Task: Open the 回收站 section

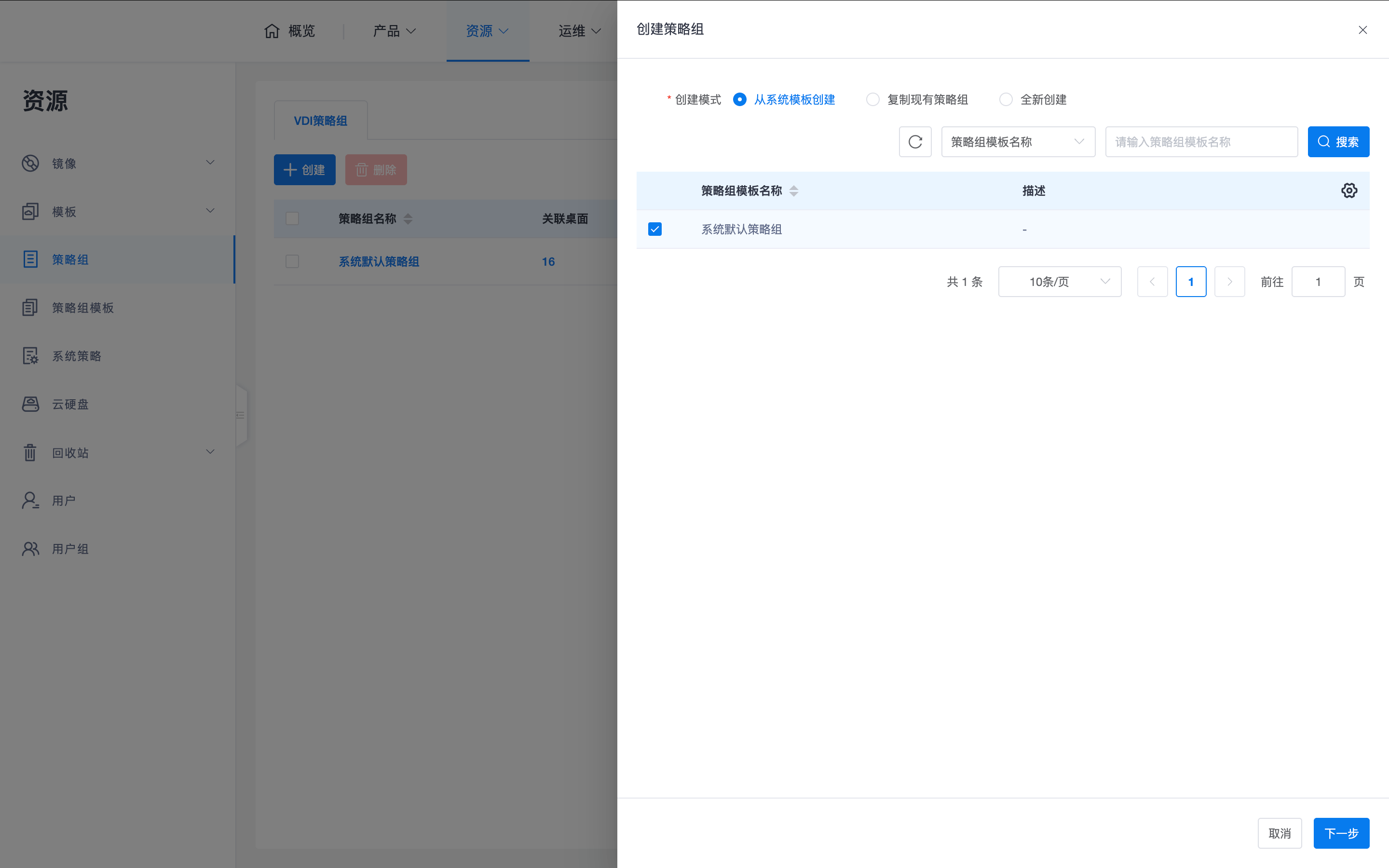Action: 70,452
